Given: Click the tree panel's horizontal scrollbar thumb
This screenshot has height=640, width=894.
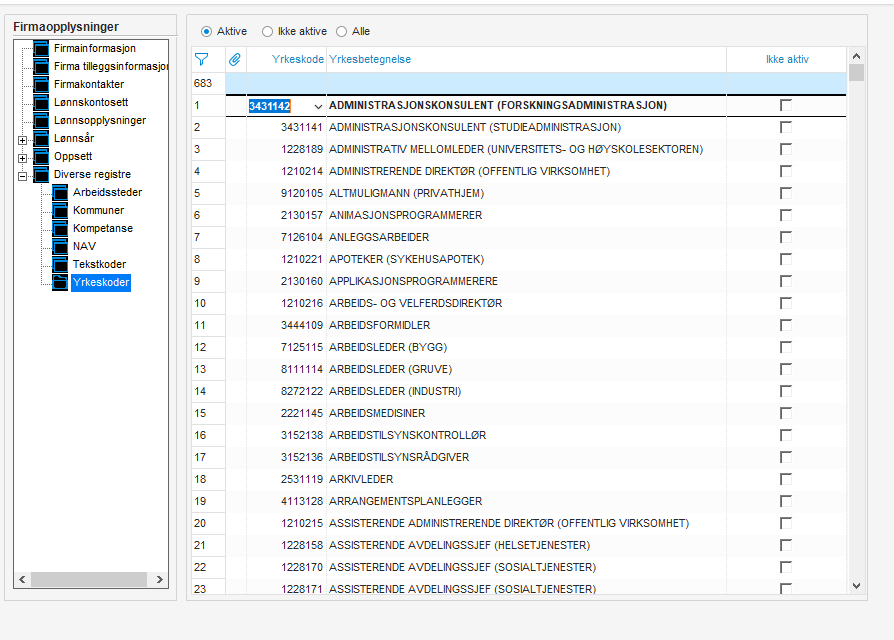Looking at the screenshot, I should point(89,580).
